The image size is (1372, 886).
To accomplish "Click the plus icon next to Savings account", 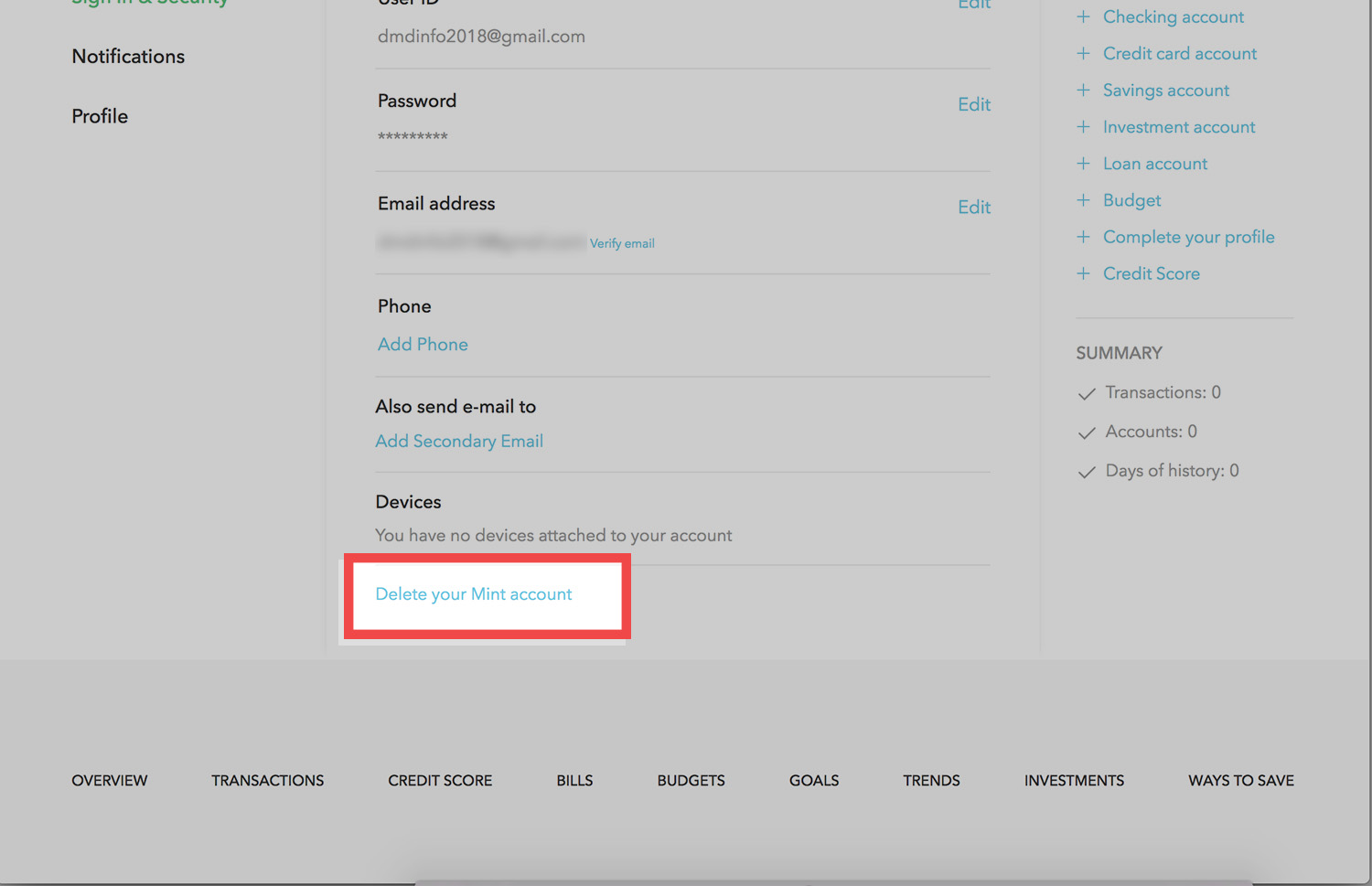I will [x=1084, y=90].
